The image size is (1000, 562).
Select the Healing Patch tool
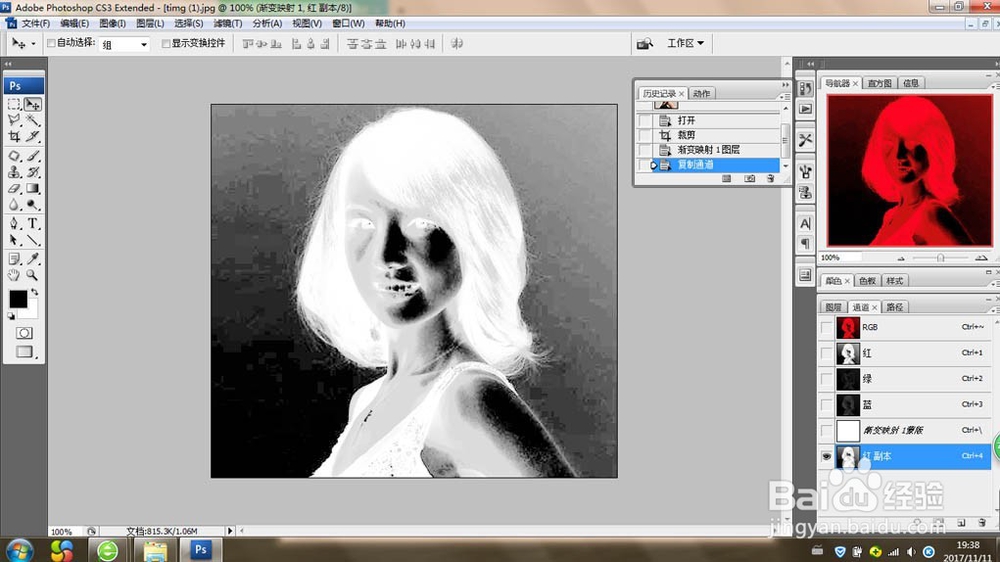point(14,156)
